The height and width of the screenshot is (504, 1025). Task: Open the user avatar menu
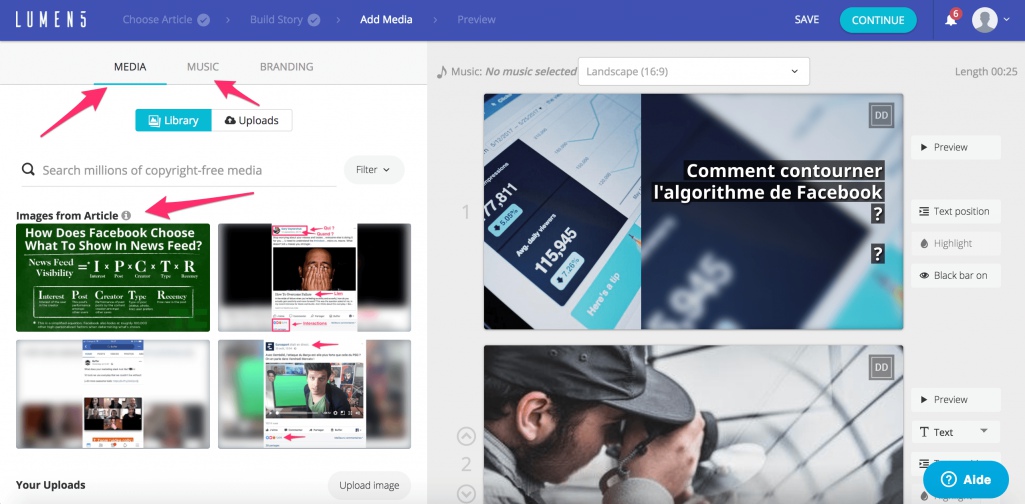pos(984,20)
